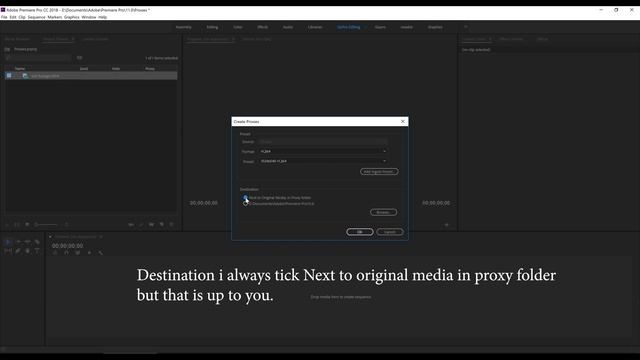Toggle the project writable lock icon

(x=7, y=224)
